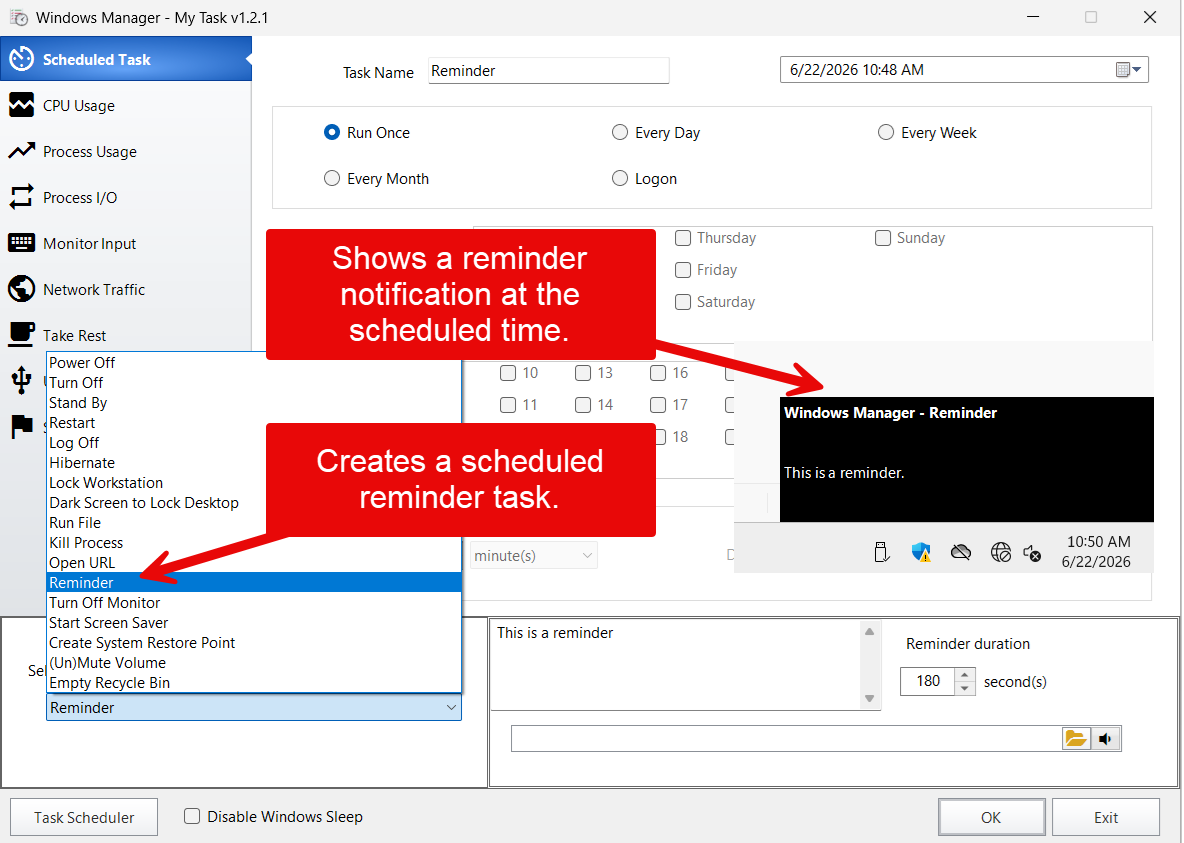This screenshot has height=843, width=1184.
Task: Choose Restart from the action list
Action: coord(254,423)
